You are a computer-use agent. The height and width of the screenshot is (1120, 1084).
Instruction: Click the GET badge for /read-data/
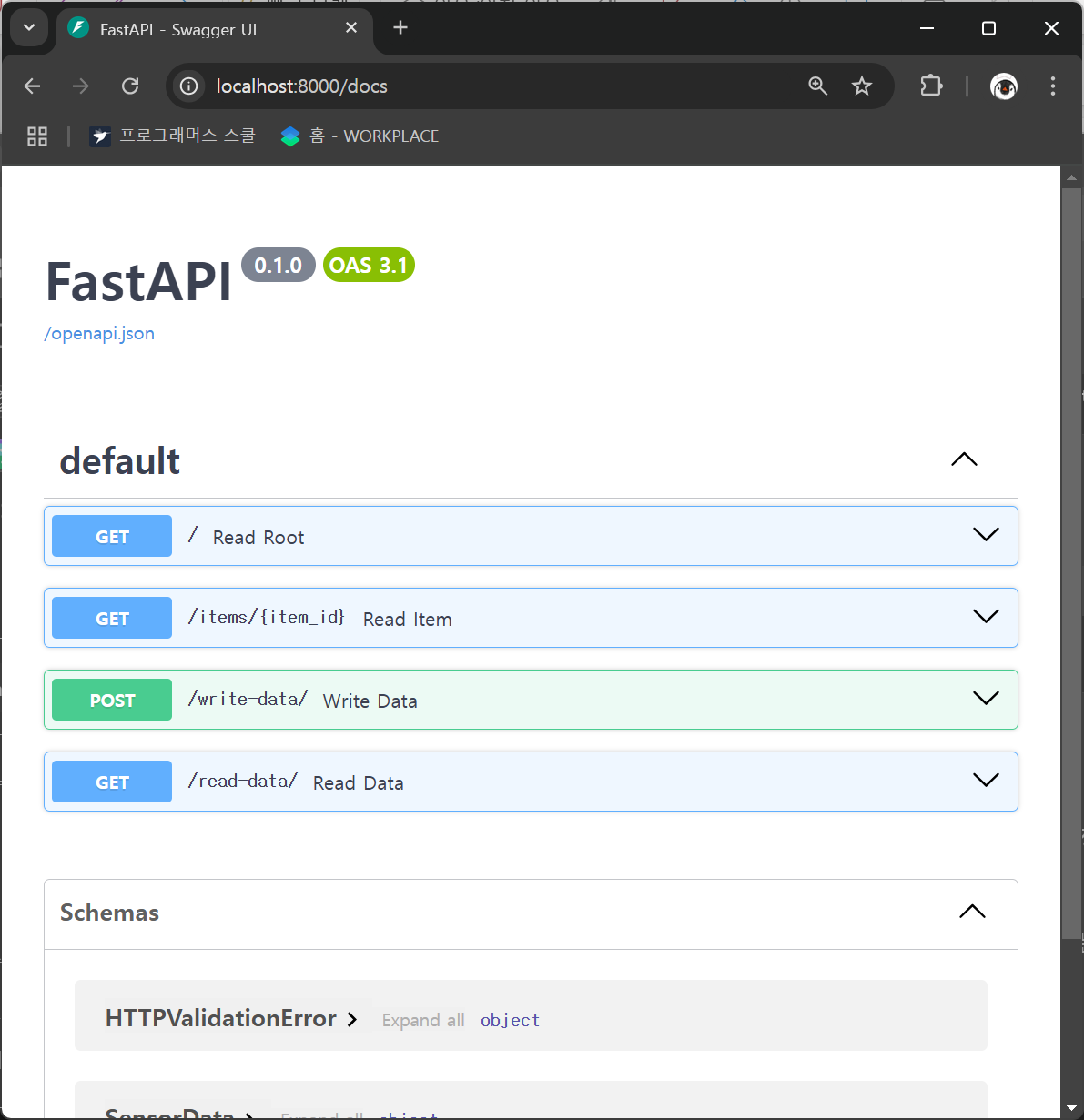112,782
